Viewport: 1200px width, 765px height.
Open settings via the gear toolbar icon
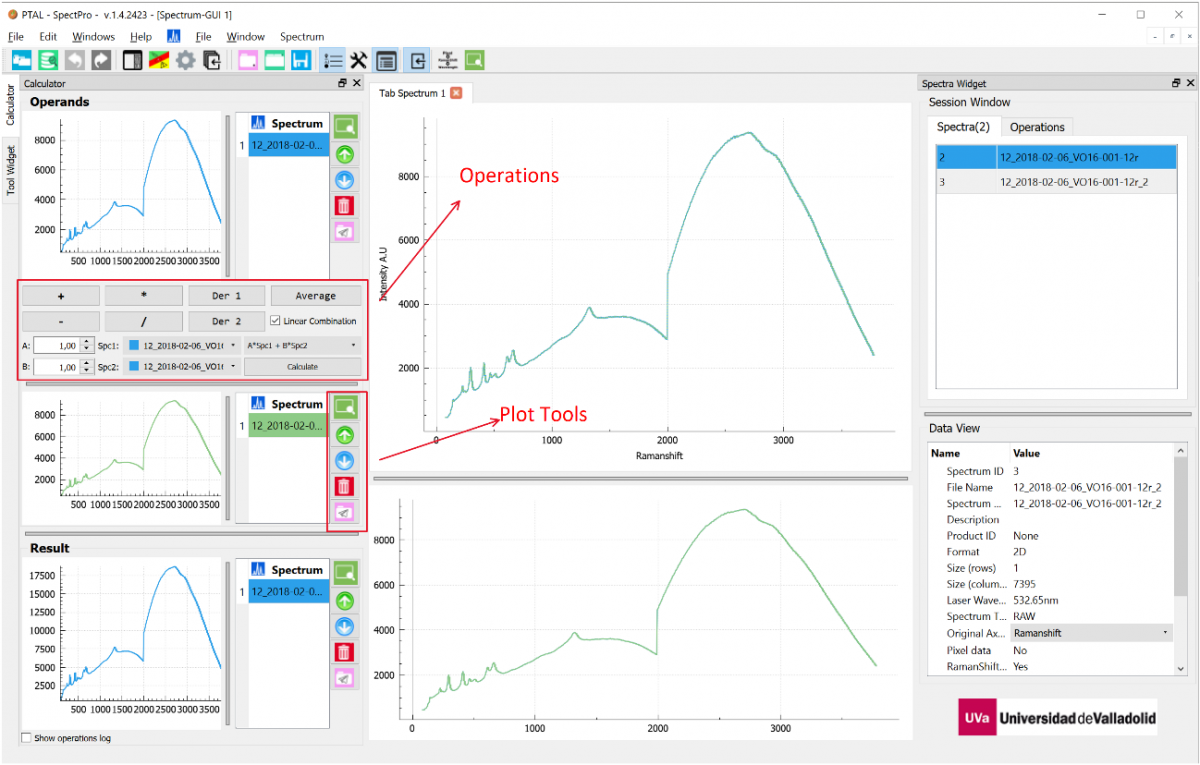[185, 60]
